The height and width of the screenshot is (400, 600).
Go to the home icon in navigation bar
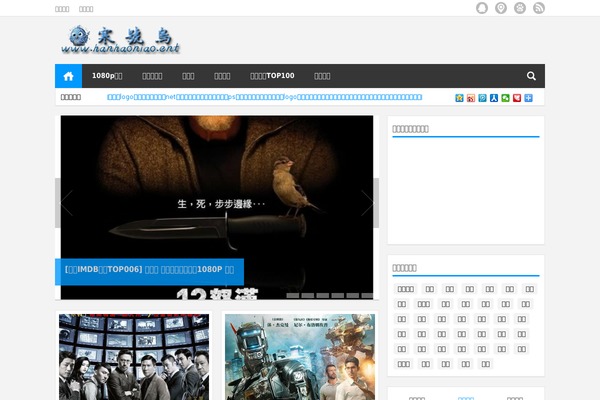(x=68, y=76)
